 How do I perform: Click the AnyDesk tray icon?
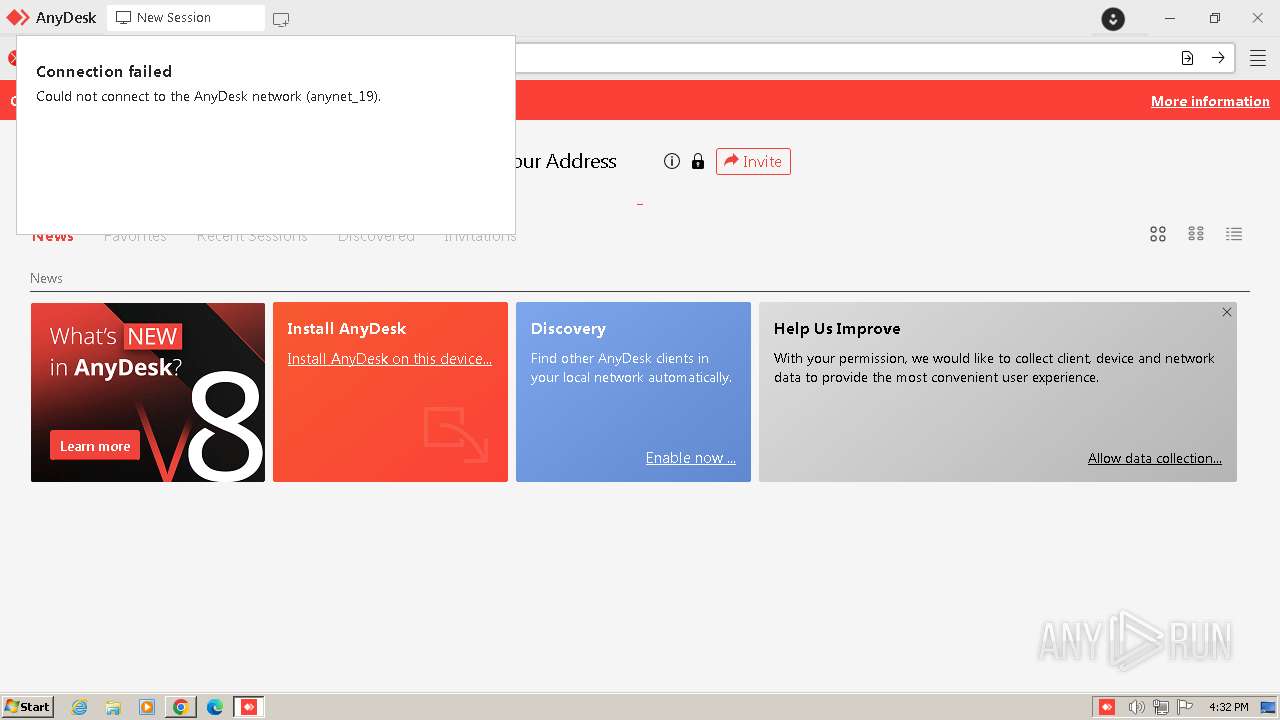coord(1107,707)
